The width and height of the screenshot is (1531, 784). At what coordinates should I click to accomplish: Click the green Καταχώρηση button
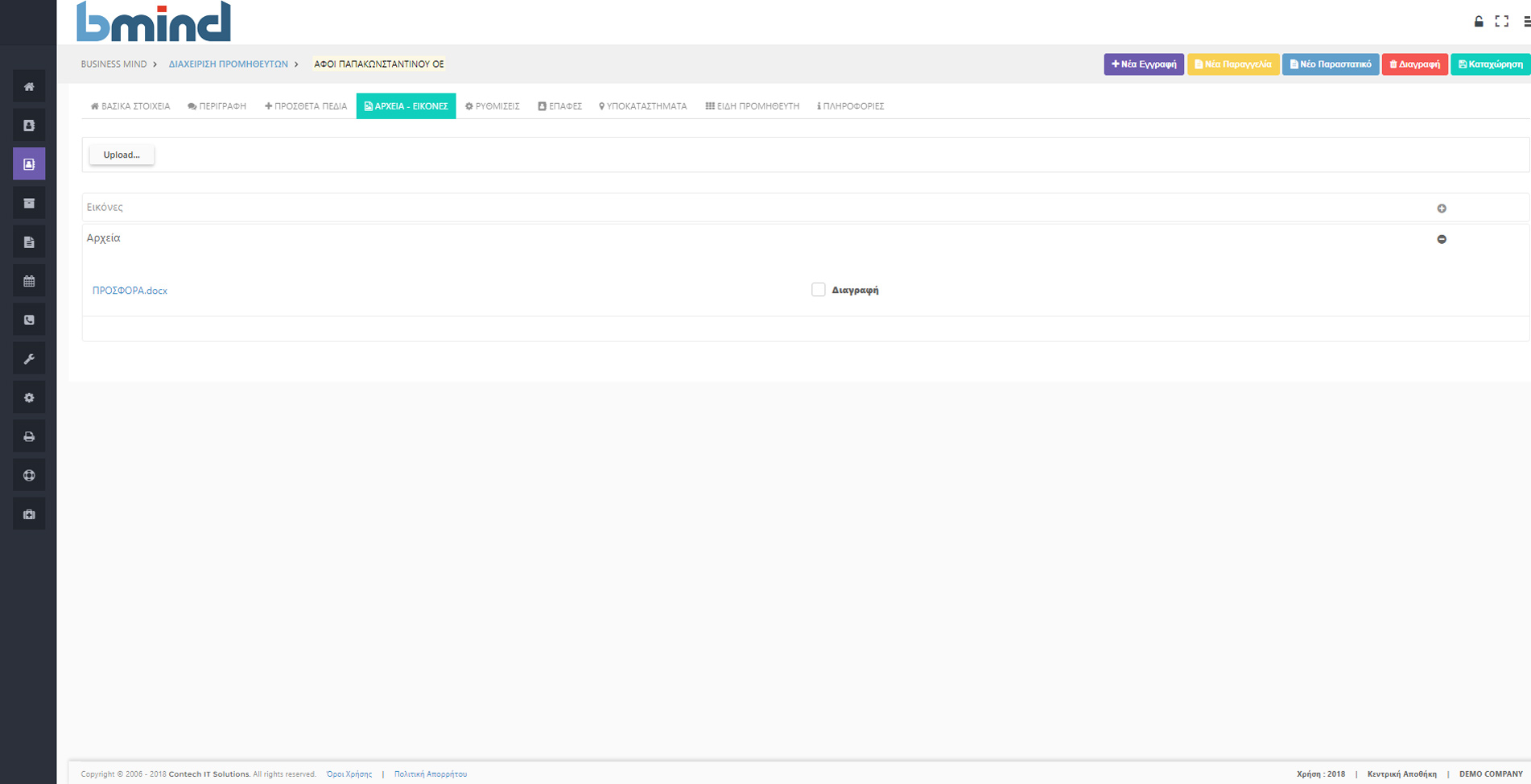[x=1491, y=64]
